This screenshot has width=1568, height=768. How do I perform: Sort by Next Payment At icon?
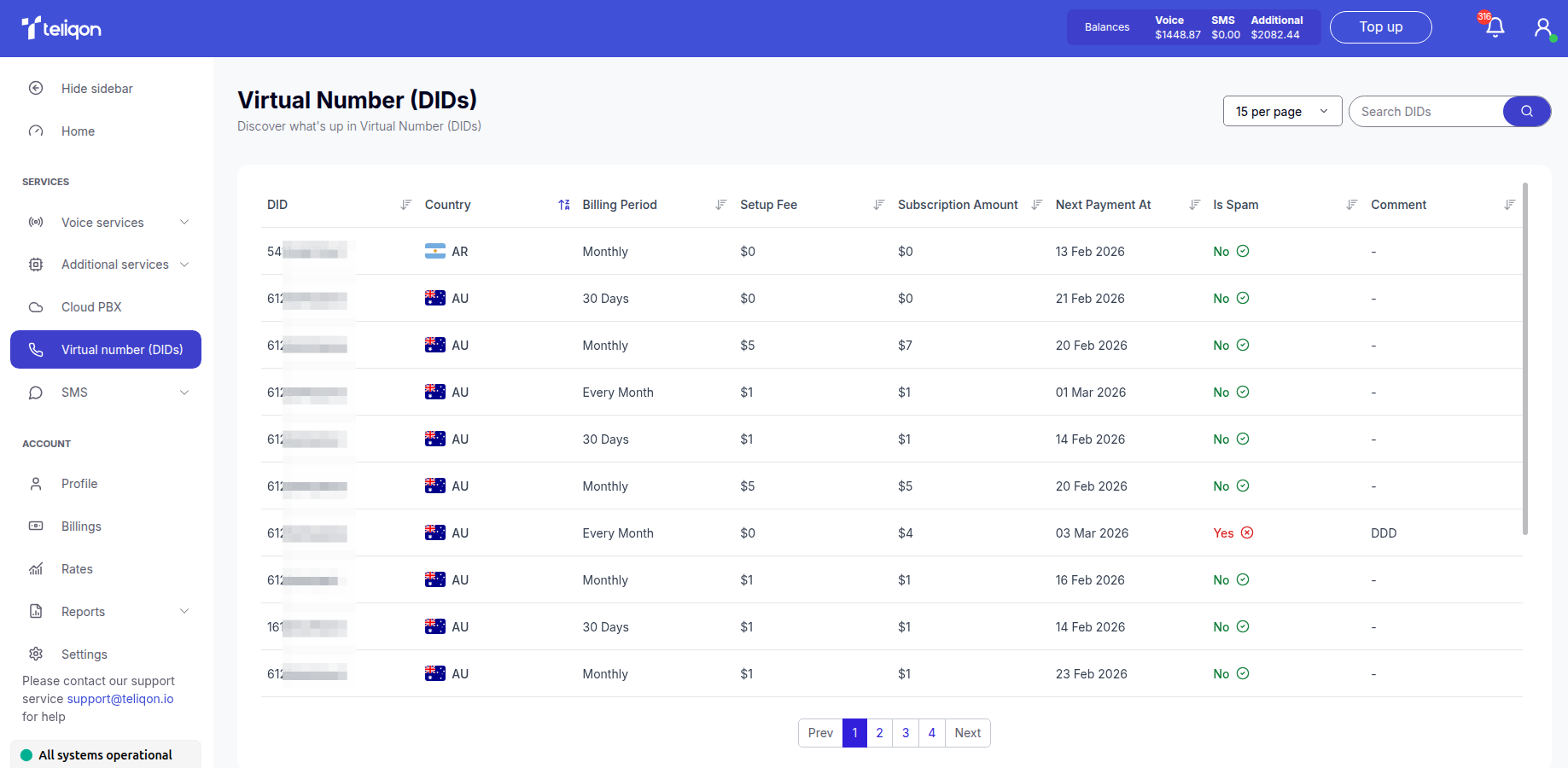click(x=1195, y=205)
